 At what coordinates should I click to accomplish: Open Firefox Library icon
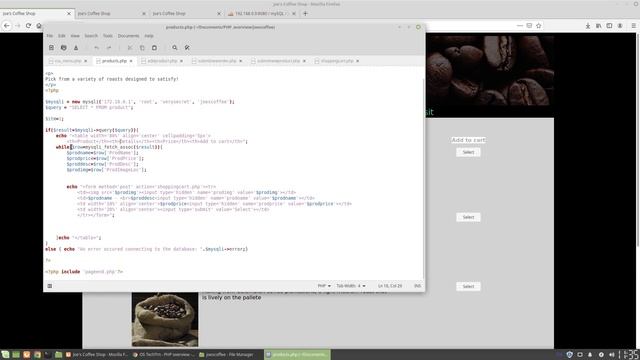(598, 26)
